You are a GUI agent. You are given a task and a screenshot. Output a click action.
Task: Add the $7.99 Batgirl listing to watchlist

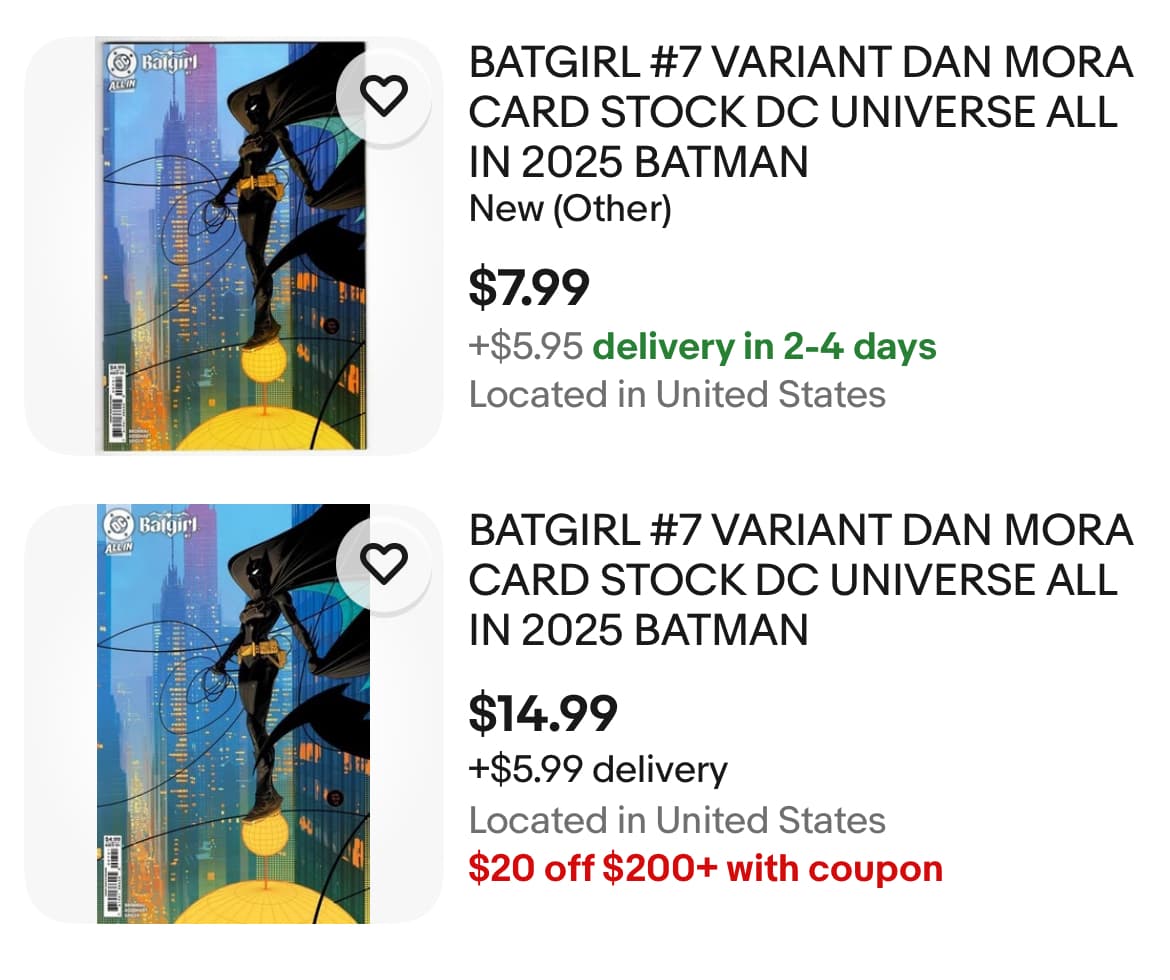pyautogui.click(x=384, y=95)
